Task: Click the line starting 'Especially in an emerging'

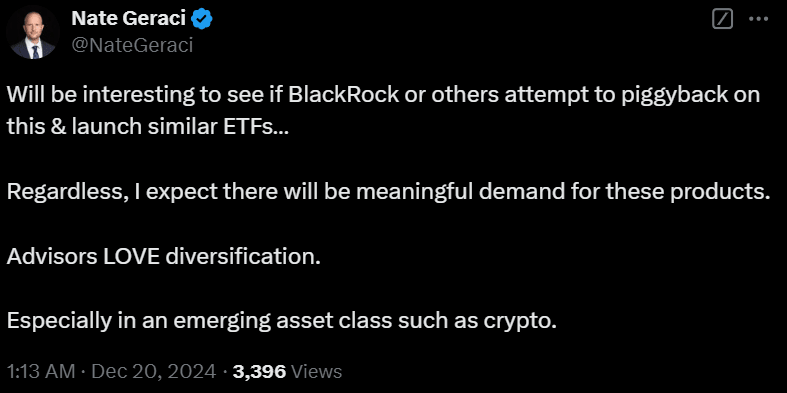Action: tap(282, 322)
